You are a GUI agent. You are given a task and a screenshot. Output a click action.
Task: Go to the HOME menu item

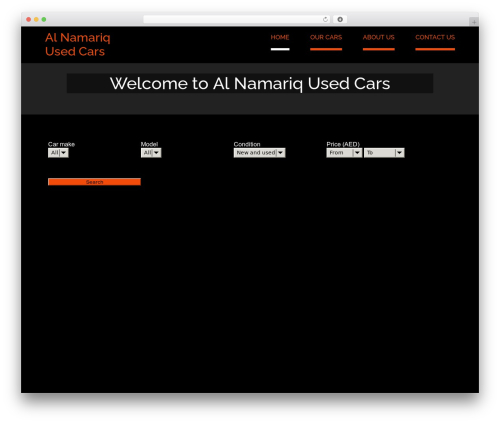coord(280,37)
